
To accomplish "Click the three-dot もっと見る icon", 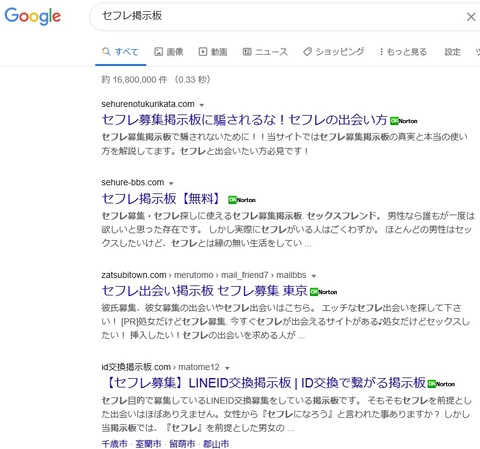I will tap(381, 52).
